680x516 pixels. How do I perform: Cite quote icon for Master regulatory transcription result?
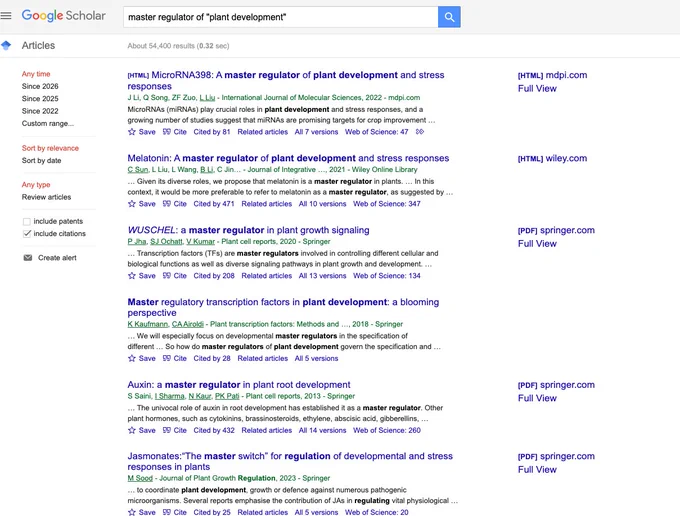point(167,358)
